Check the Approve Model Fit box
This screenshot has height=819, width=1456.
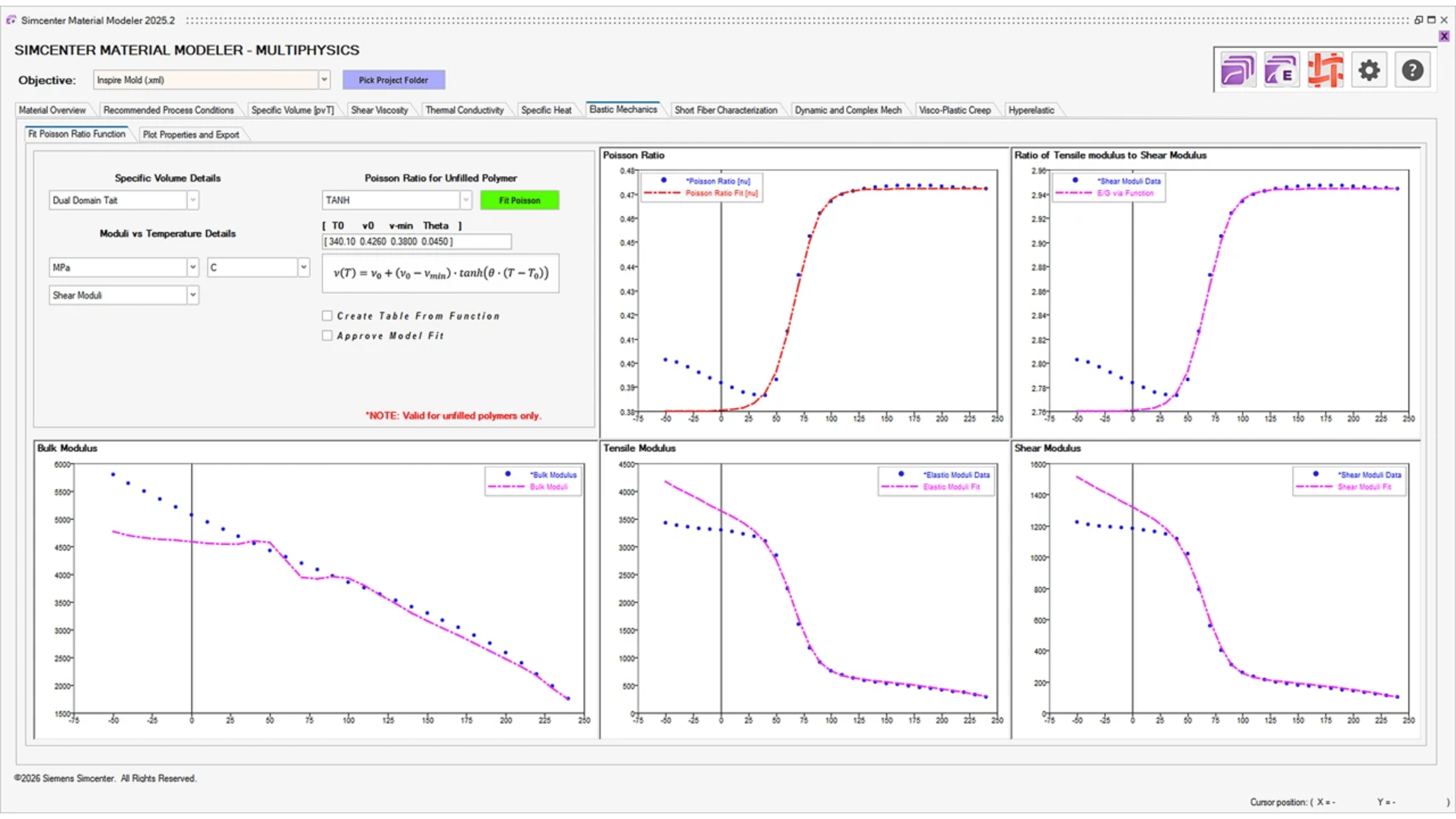pyautogui.click(x=327, y=336)
